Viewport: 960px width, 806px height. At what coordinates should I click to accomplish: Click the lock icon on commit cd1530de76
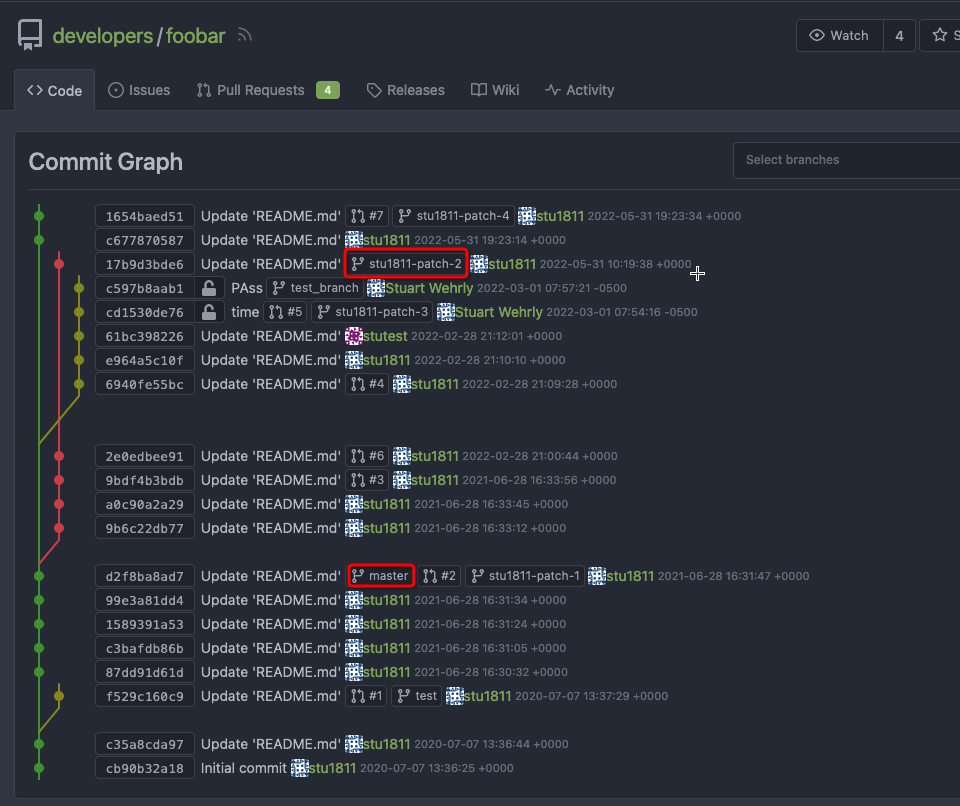pyautogui.click(x=210, y=311)
